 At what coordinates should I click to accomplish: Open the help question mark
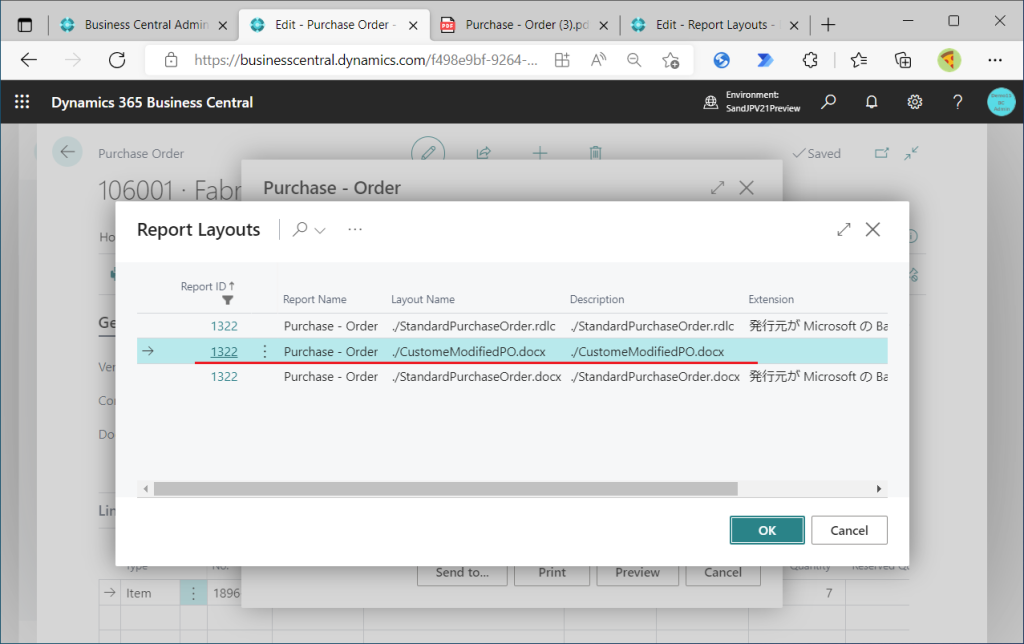click(957, 102)
